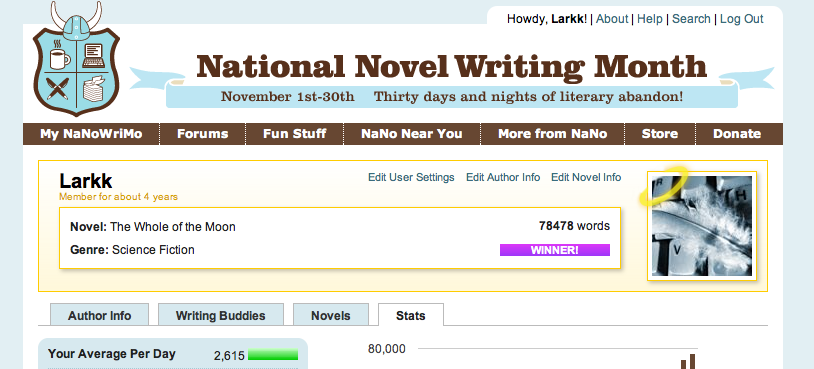Switch to the Writing Buddies tab
The height and width of the screenshot is (369, 814).
pos(221,315)
